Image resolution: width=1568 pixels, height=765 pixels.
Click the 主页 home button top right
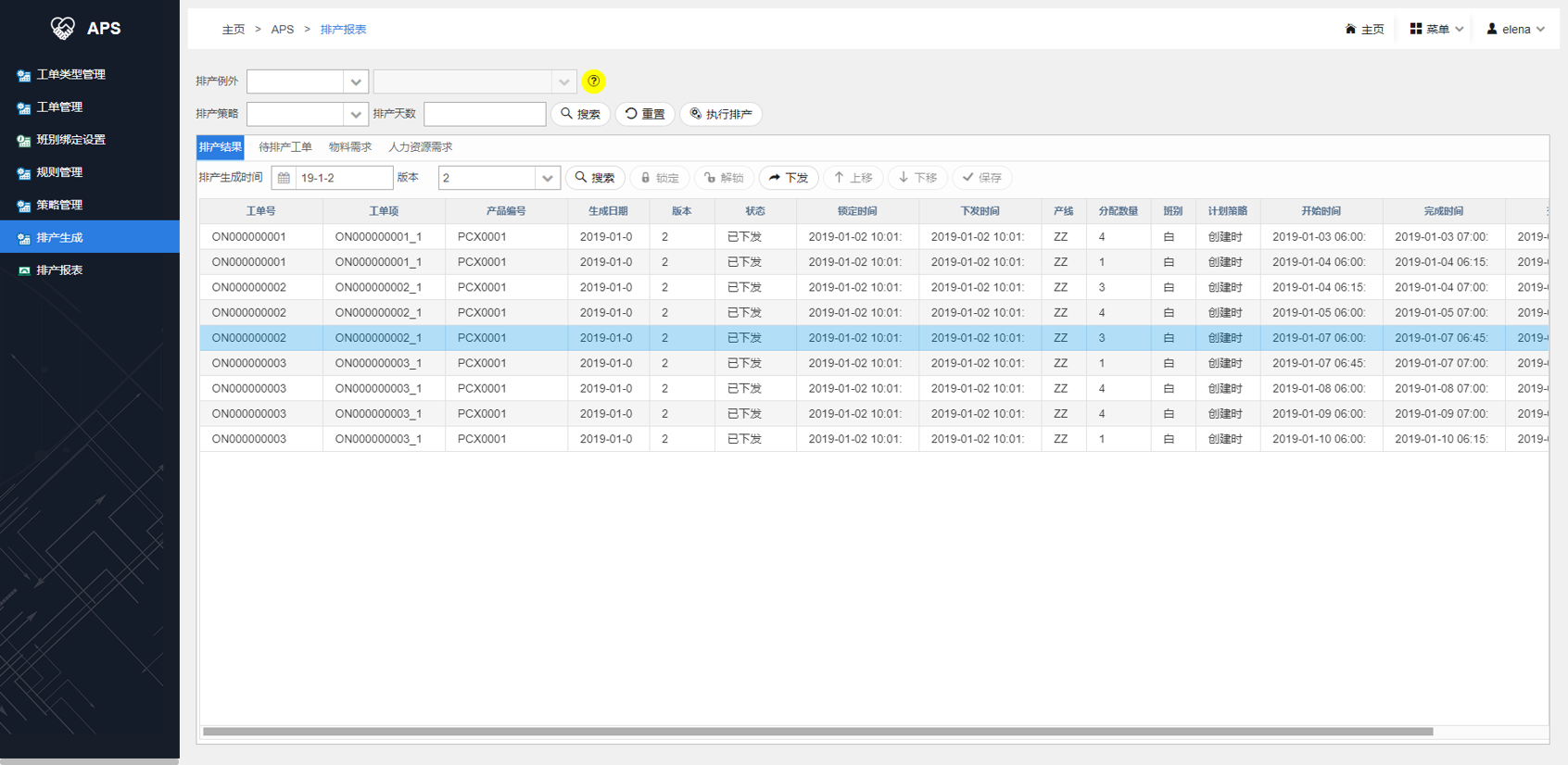click(1364, 30)
